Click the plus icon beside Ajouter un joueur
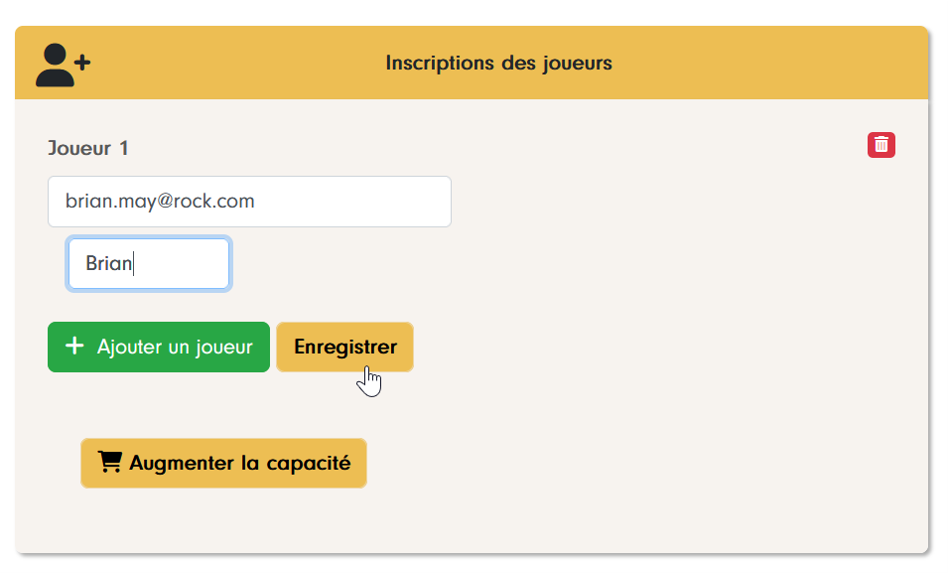This screenshot has width=948, height=573. pos(74,346)
